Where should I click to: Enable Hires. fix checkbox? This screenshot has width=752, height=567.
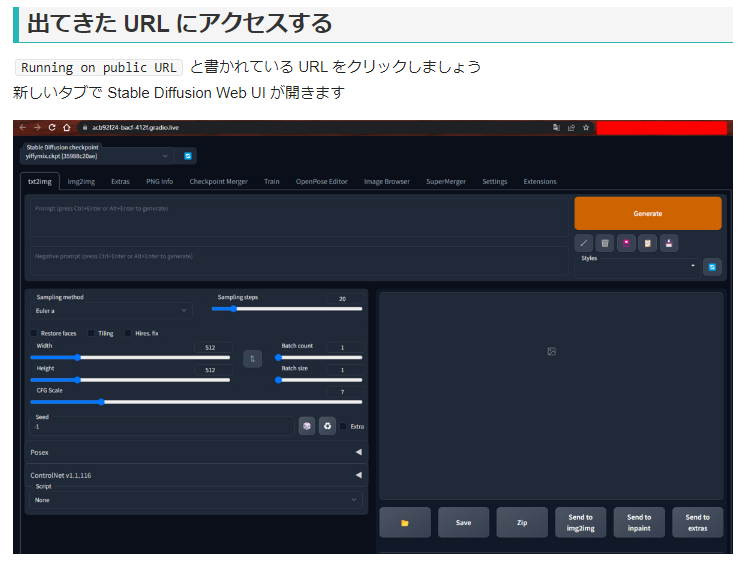[128, 333]
